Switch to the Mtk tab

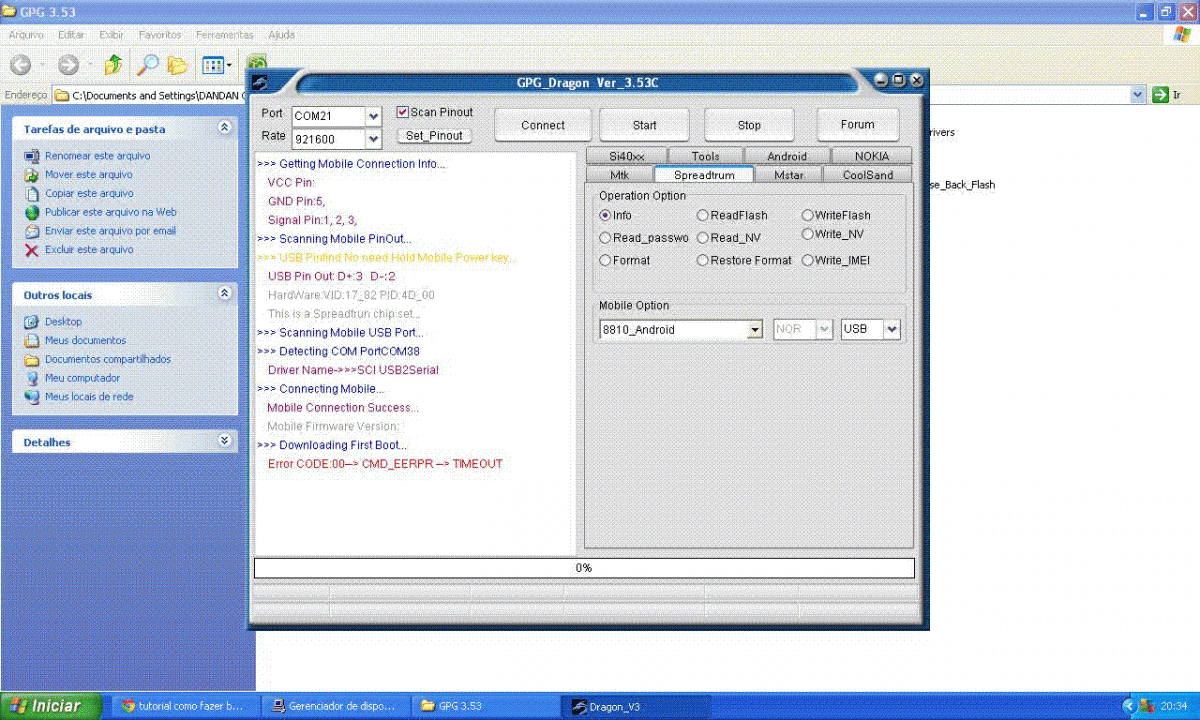coord(619,175)
